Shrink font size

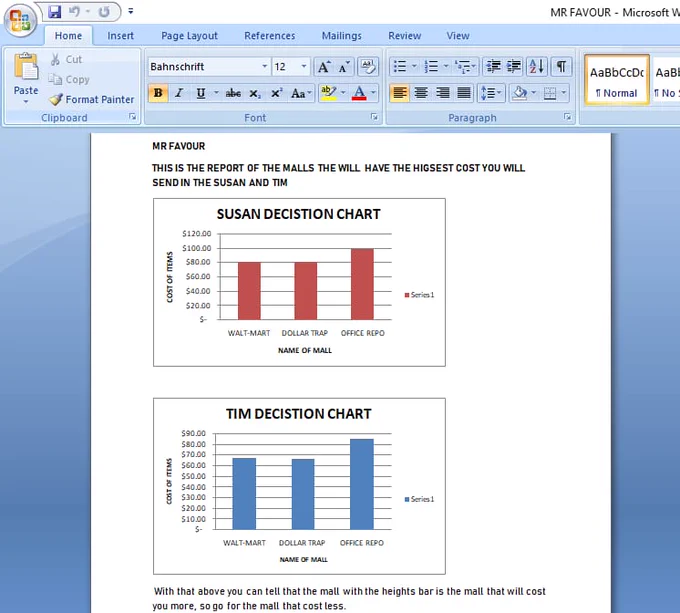344,67
